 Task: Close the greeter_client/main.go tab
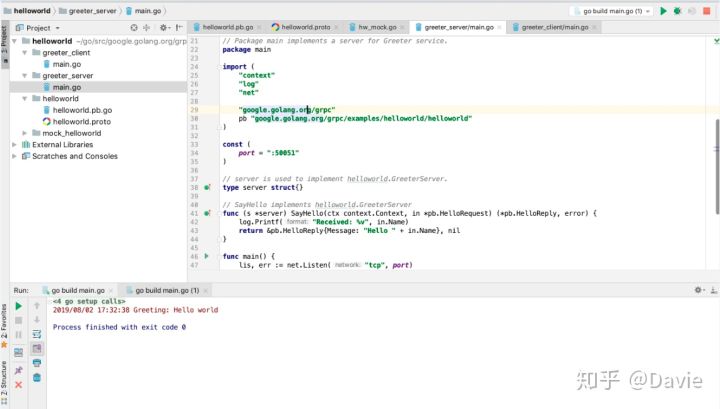[x=594, y=28]
